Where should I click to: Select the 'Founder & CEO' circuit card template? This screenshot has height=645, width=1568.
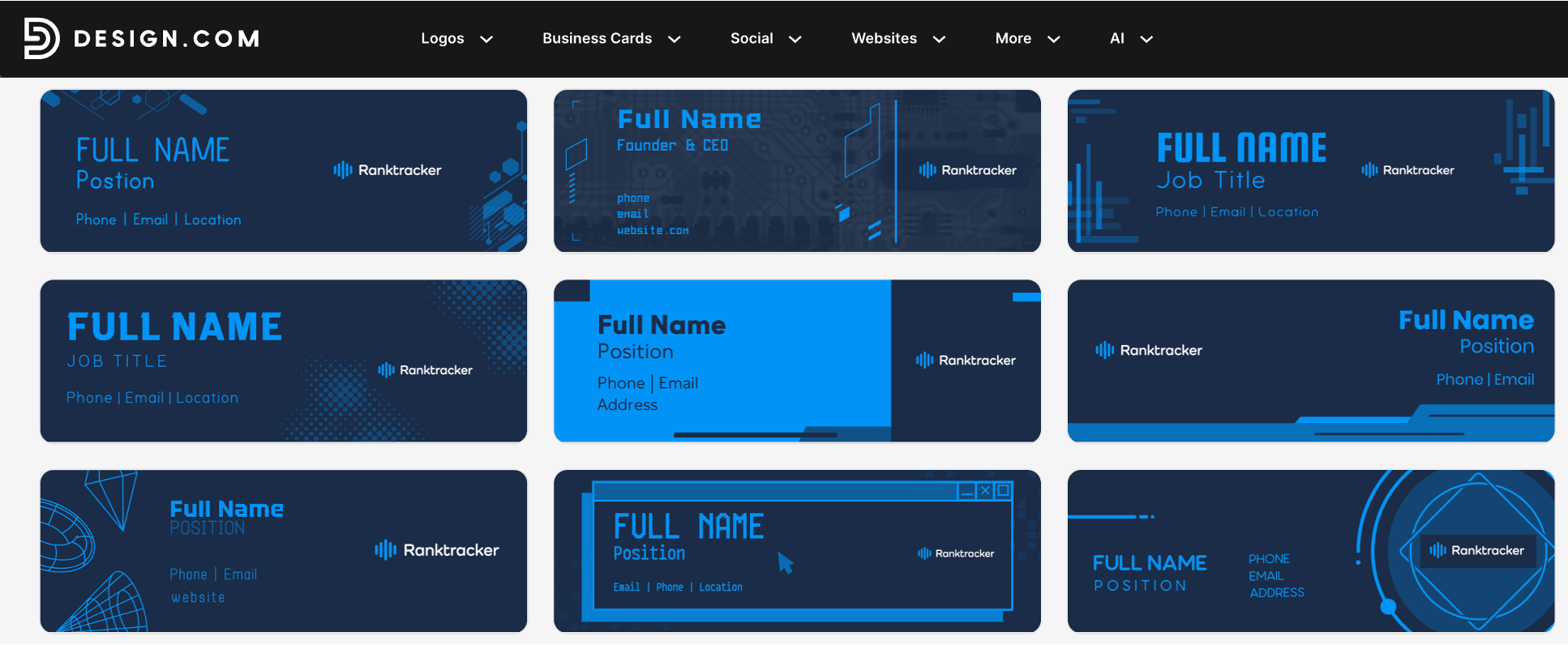(797, 171)
